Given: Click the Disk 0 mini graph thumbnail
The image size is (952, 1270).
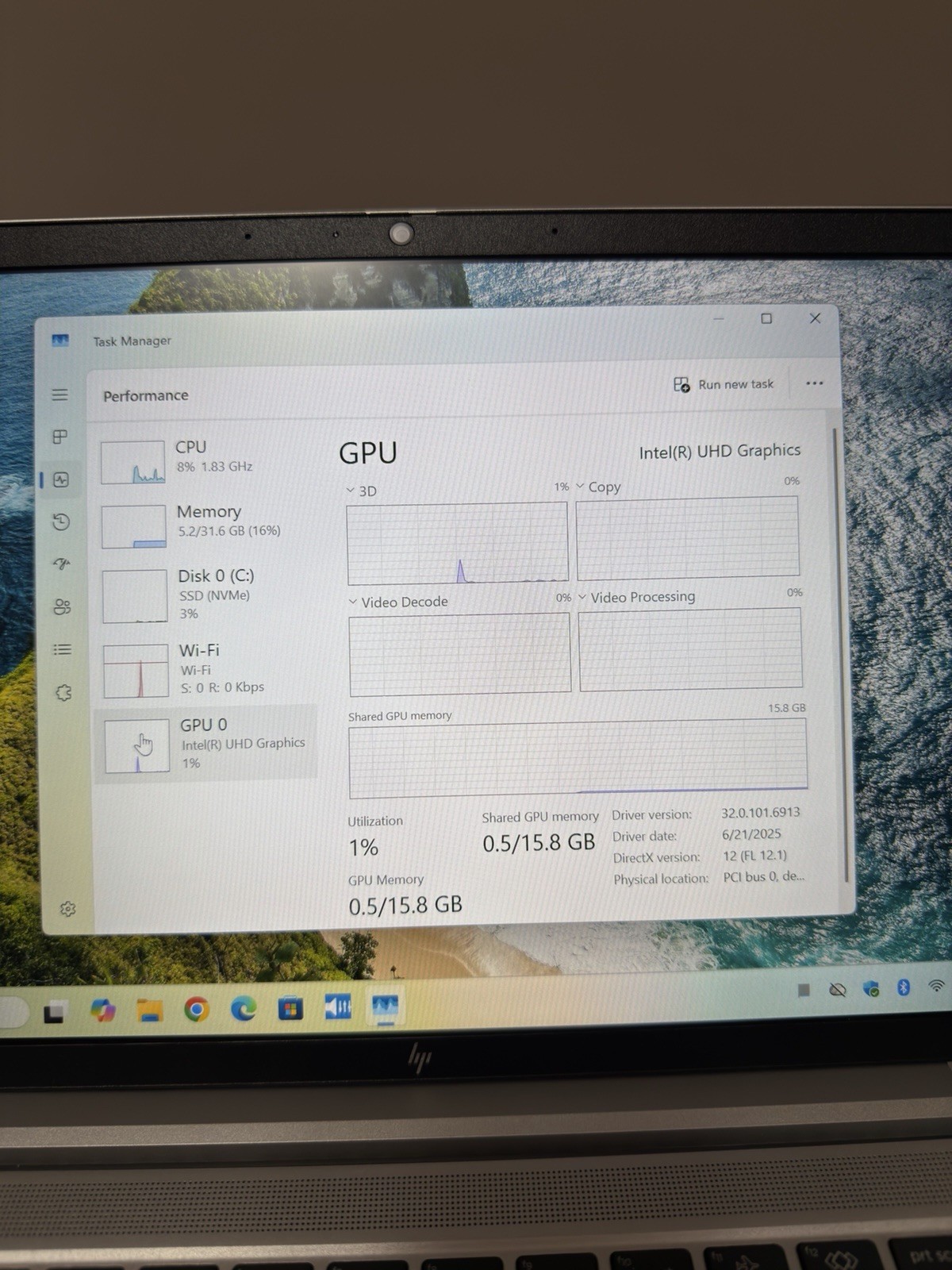Looking at the screenshot, I should [135, 596].
